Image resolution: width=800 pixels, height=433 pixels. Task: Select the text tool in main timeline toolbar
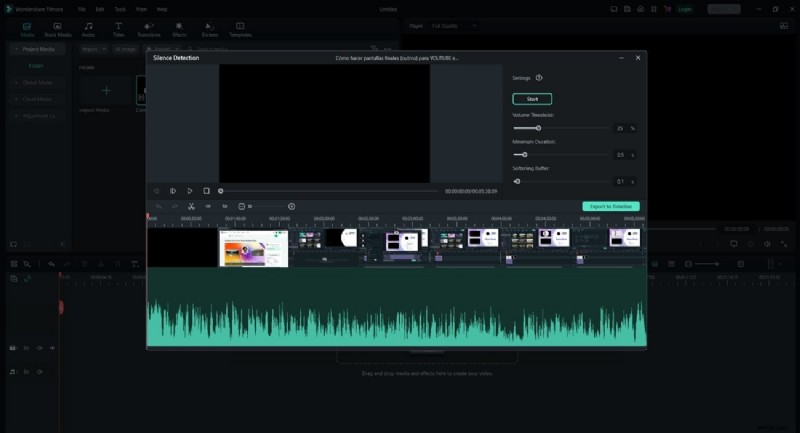click(x=135, y=264)
